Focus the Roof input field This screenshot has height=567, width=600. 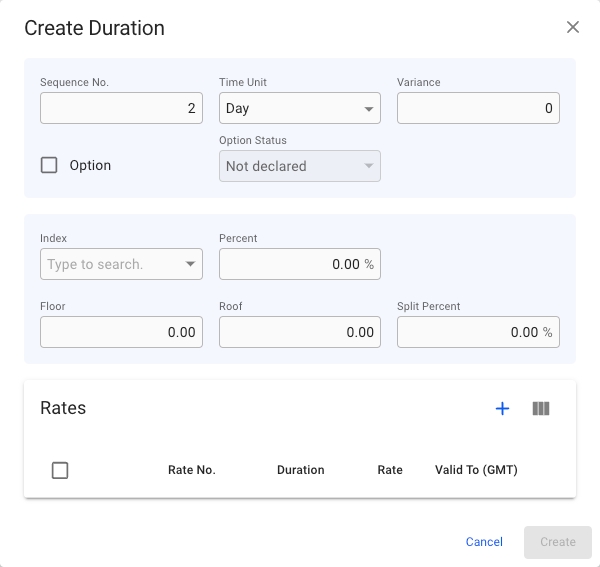click(x=299, y=332)
